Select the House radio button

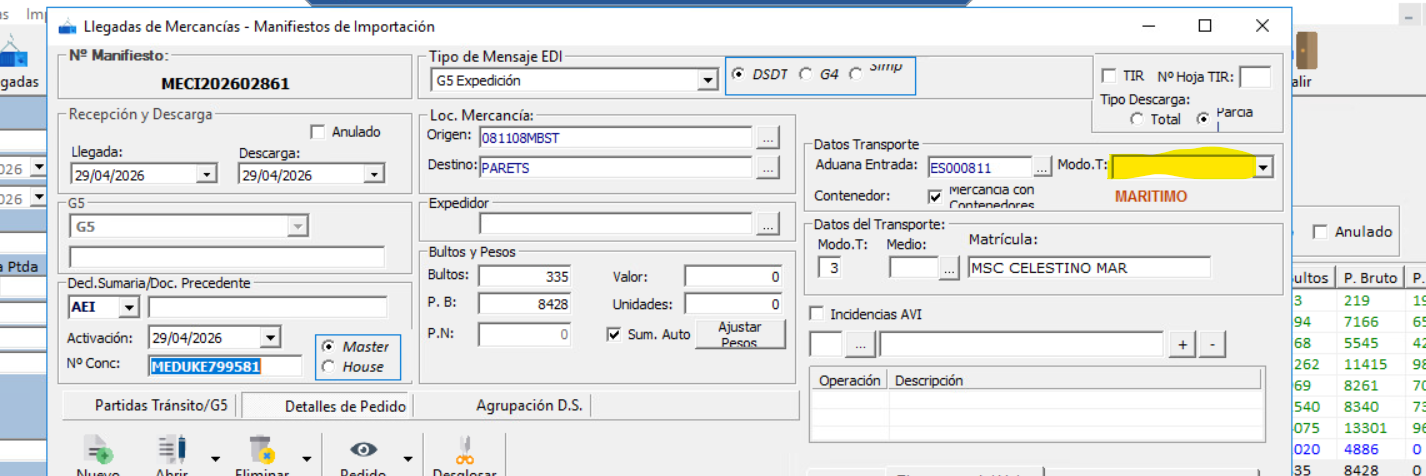pos(329,367)
